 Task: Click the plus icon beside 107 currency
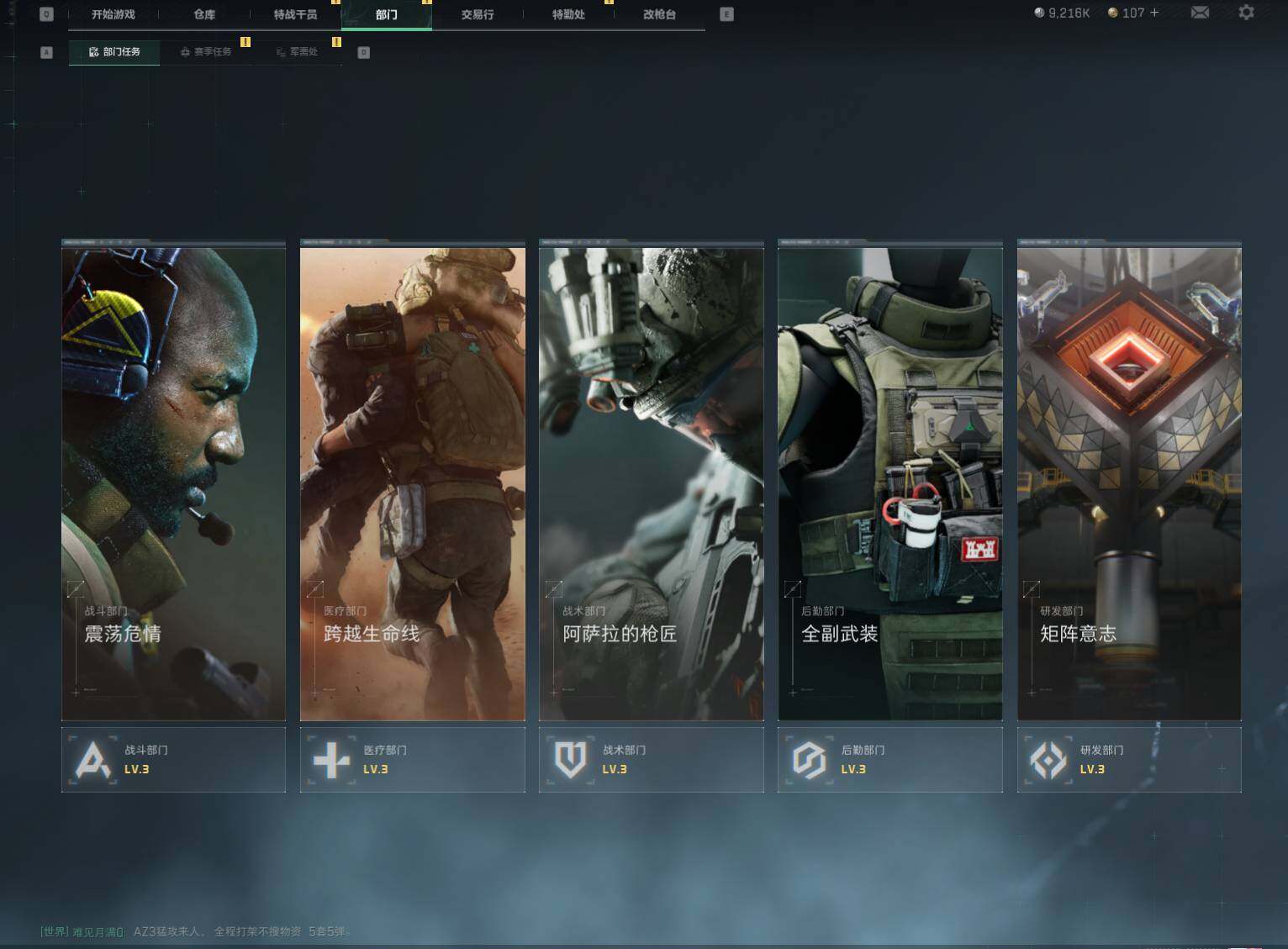click(1154, 13)
